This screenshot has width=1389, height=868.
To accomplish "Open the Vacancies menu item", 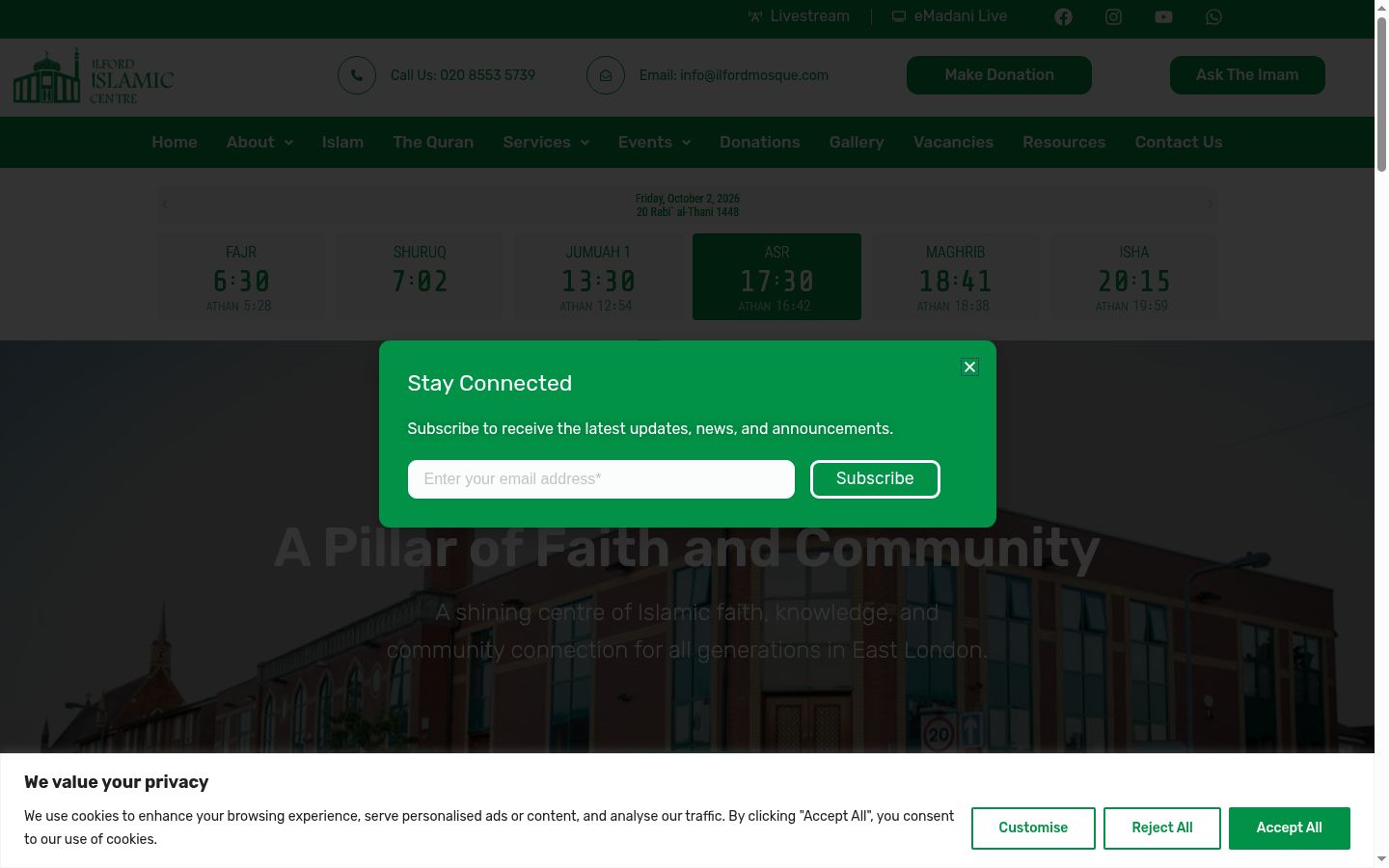I will point(953,143).
